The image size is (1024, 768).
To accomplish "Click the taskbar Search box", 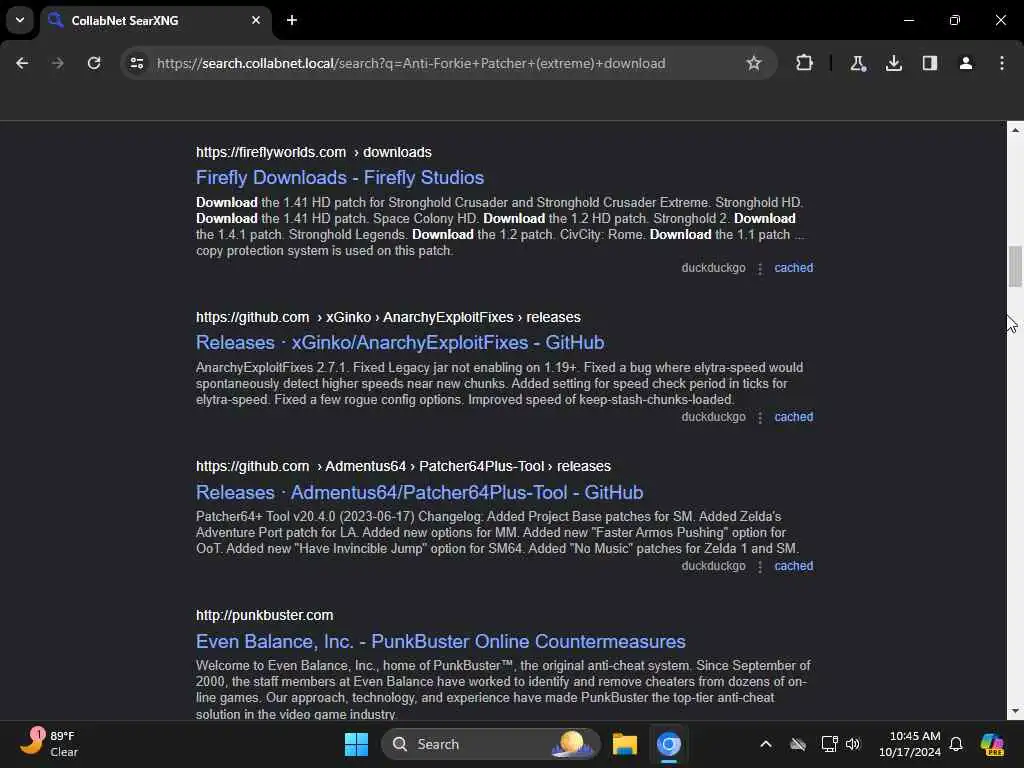I will (490, 744).
